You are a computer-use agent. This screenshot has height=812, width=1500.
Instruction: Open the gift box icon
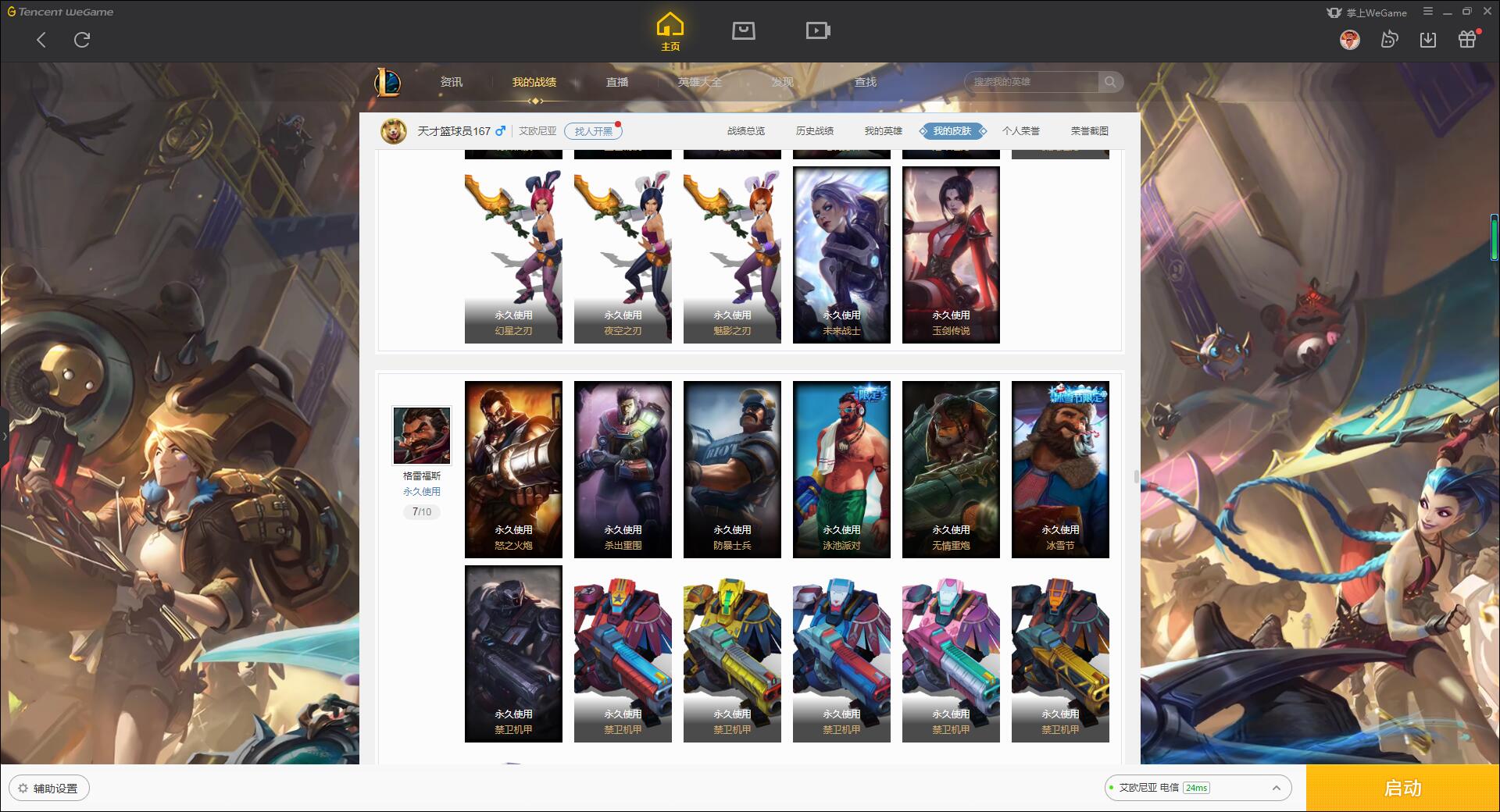coord(1467,39)
